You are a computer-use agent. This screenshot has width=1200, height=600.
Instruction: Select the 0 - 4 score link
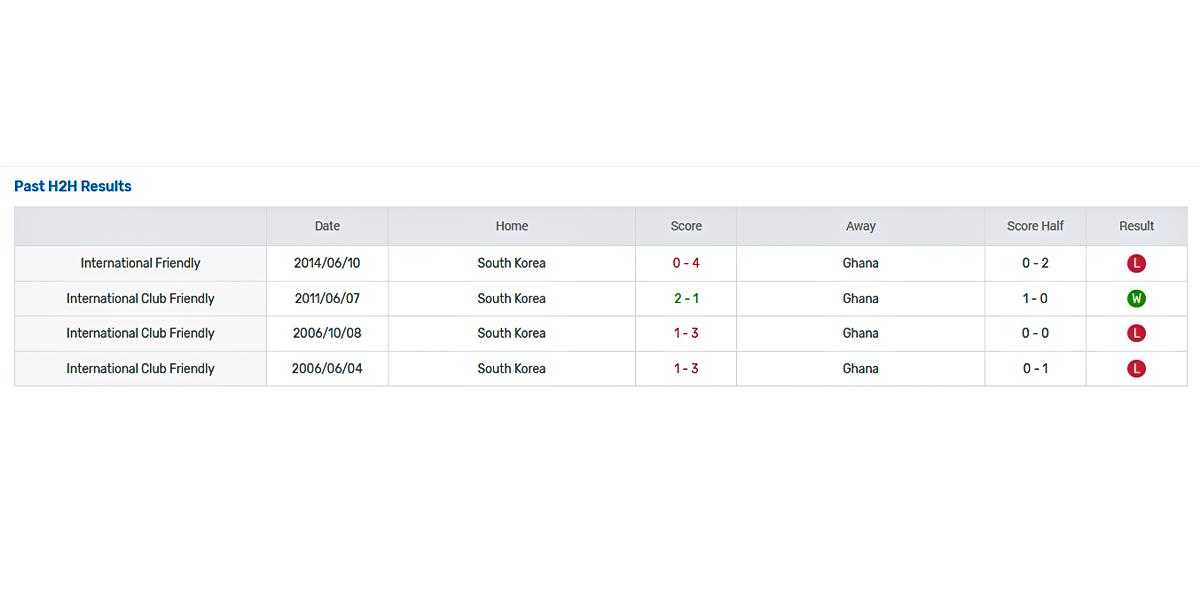(686, 263)
